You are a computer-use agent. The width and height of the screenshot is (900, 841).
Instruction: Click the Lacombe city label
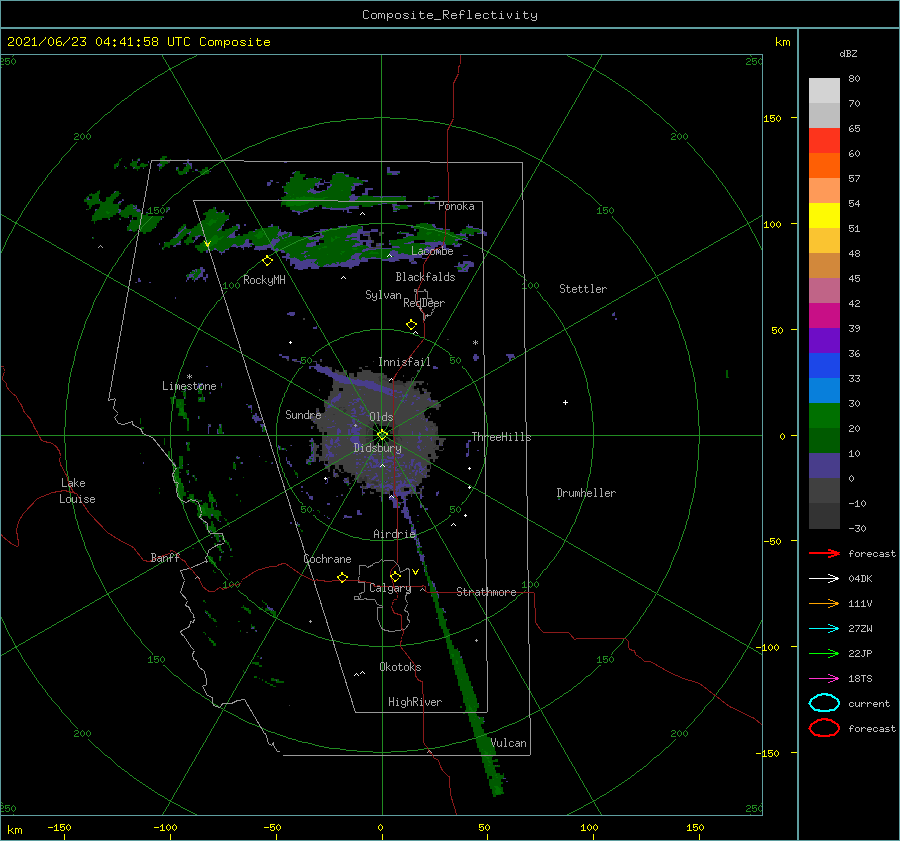coord(432,251)
